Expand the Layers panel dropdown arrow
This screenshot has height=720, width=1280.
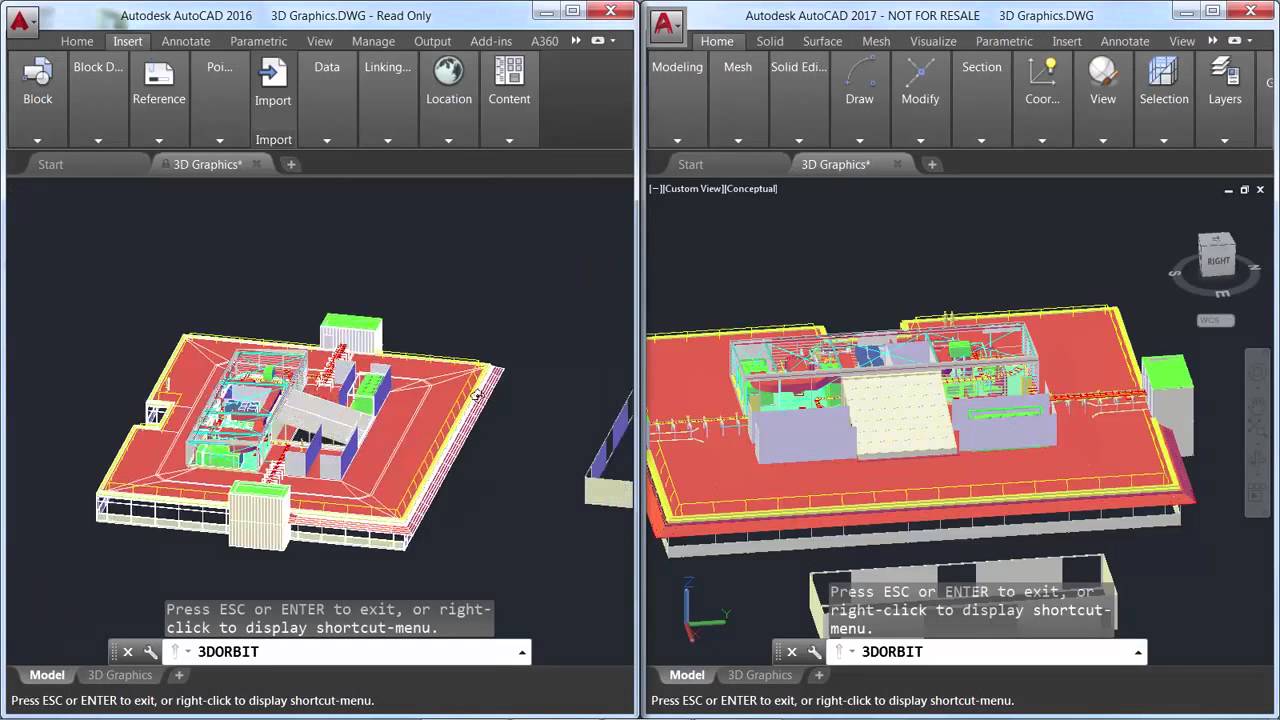(1225, 140)
